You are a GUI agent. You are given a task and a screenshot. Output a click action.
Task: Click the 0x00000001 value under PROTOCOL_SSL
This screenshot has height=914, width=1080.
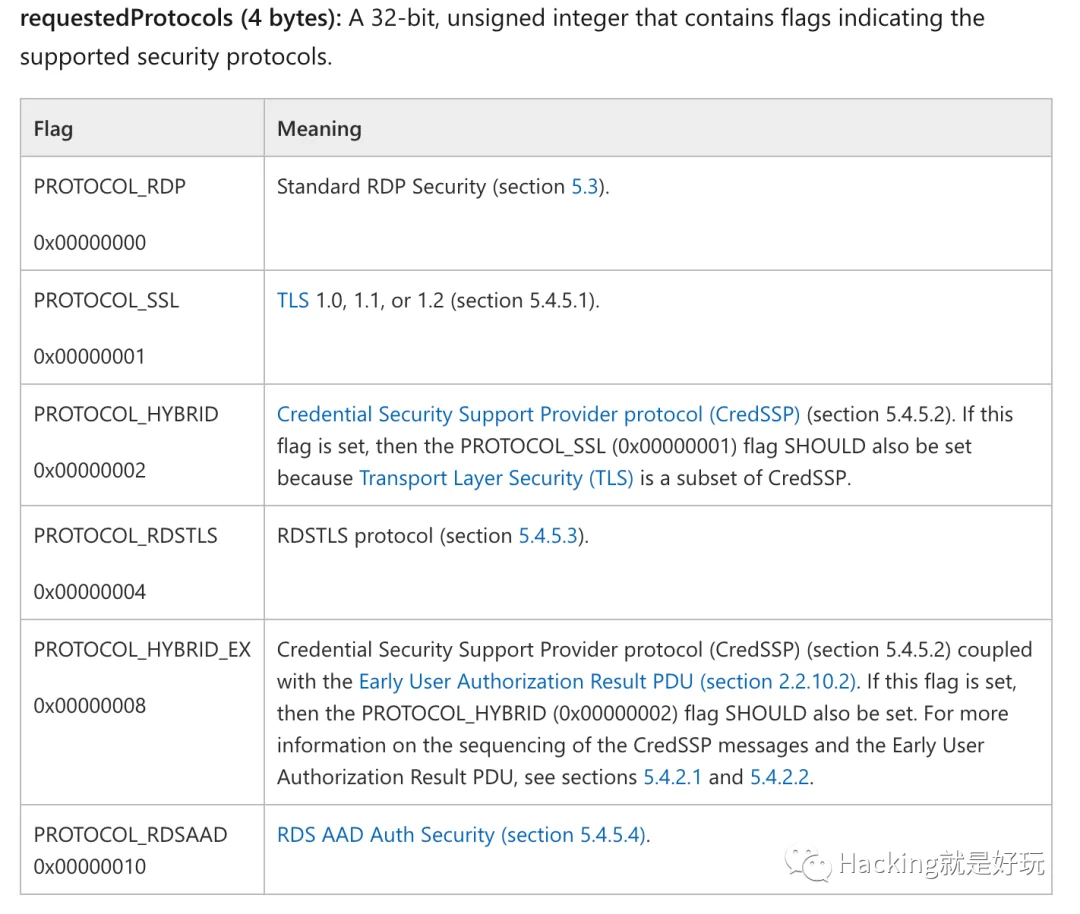[x=90, y=356]
